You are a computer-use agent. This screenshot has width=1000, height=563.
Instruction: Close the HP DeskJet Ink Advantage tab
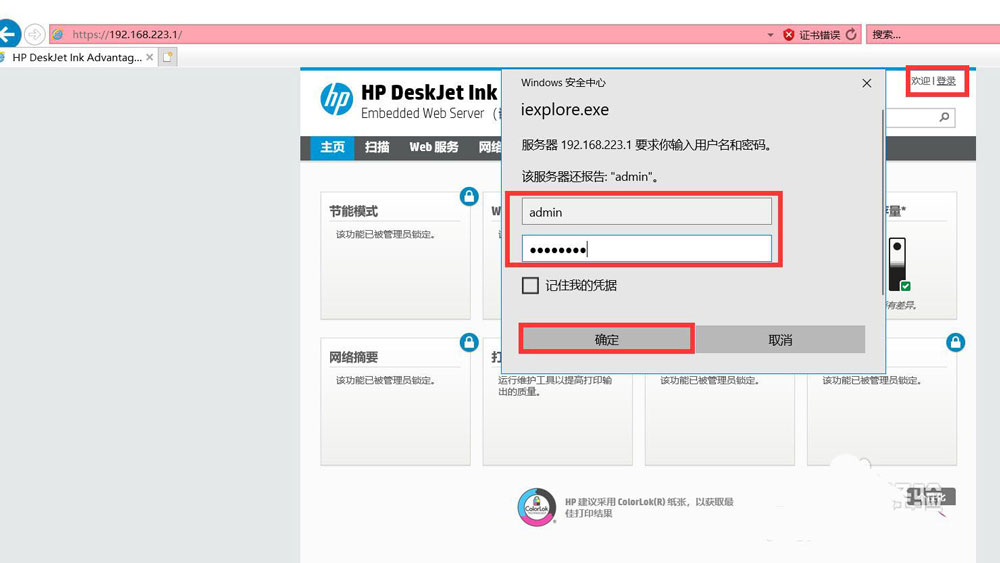[149, 57]
